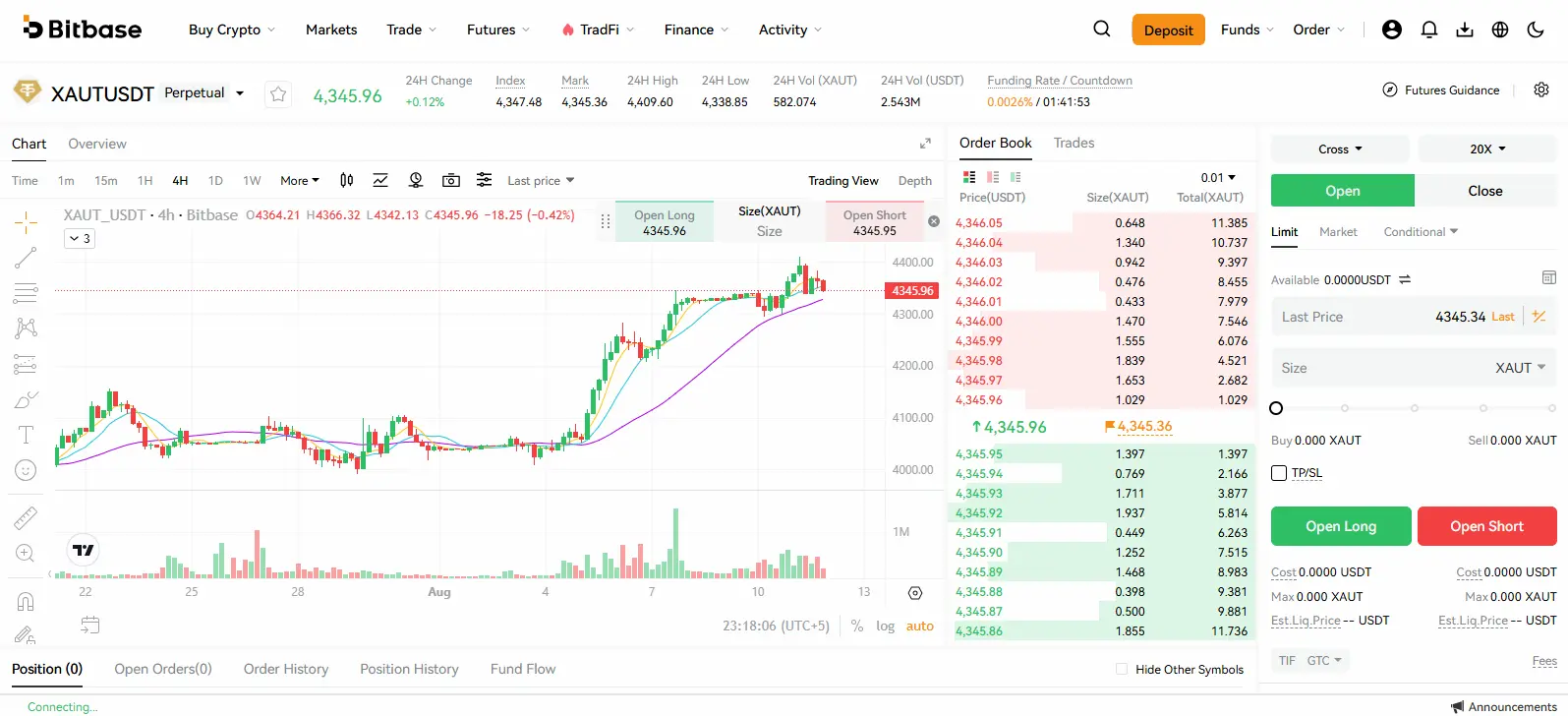Select the 1D chart timeframe
The image size is (1568, 716).
215,180
